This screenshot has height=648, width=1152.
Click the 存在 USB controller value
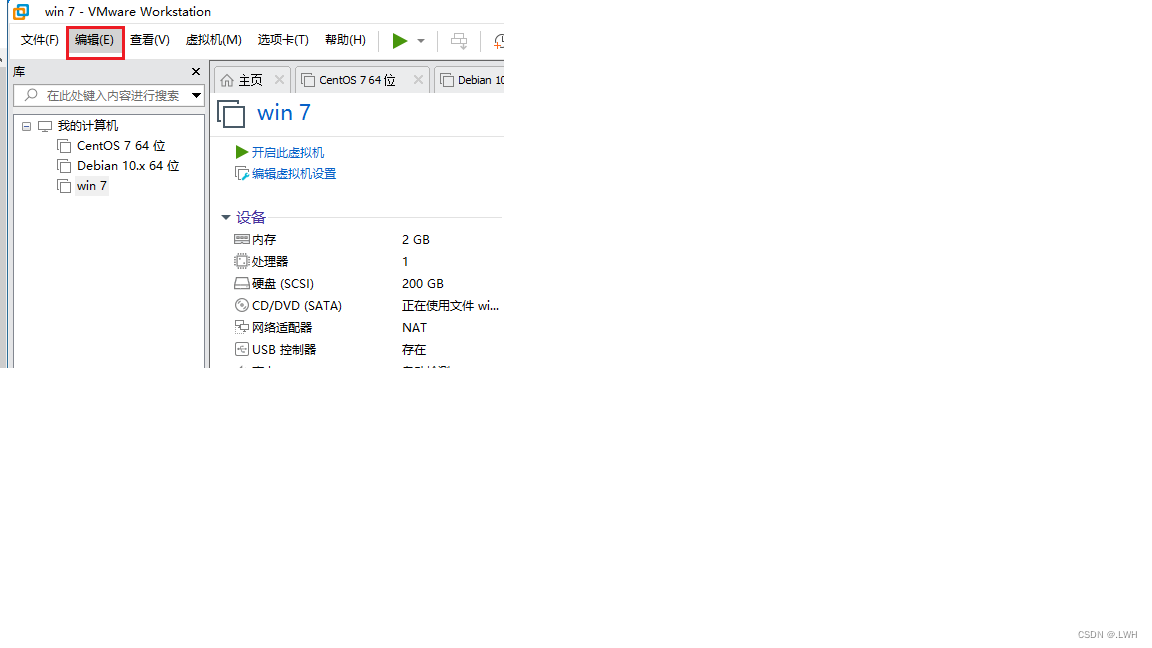[414, 350]
